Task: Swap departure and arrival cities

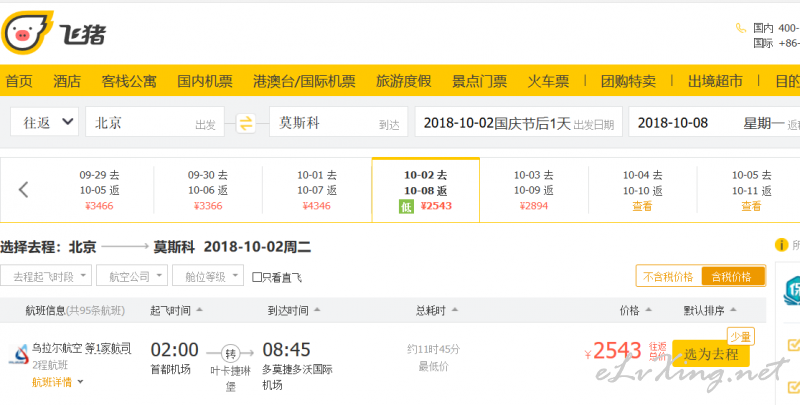Action: click(246, 123)
